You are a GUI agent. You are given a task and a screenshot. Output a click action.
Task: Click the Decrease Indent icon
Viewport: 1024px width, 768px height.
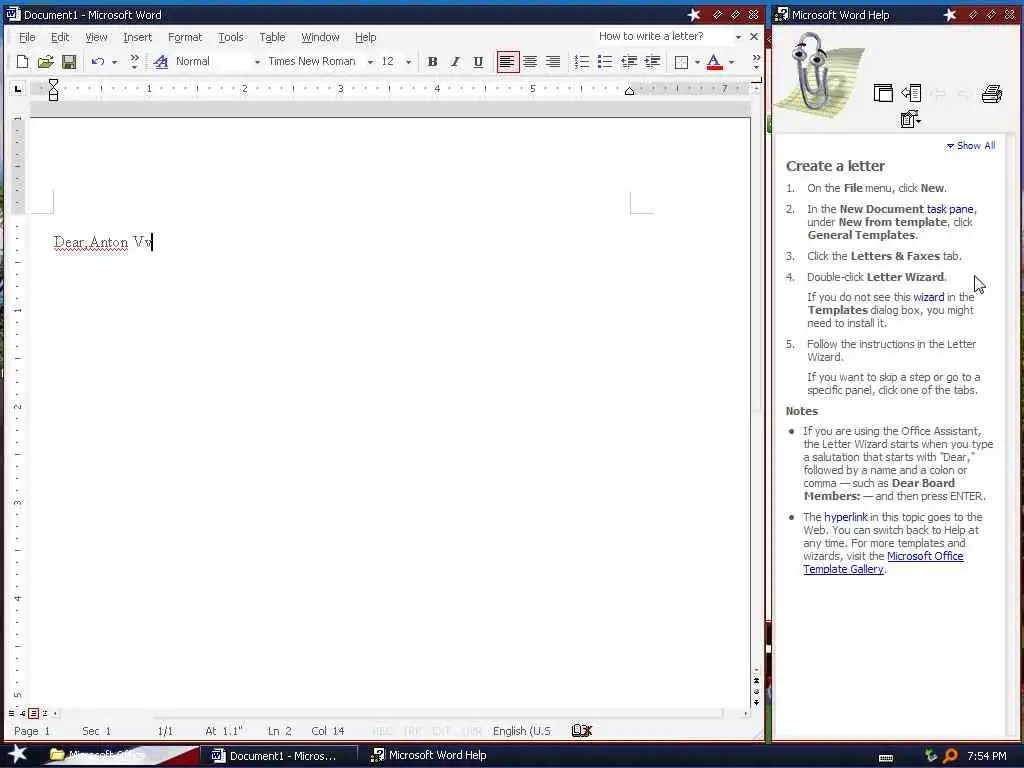[x=628, y=62]
